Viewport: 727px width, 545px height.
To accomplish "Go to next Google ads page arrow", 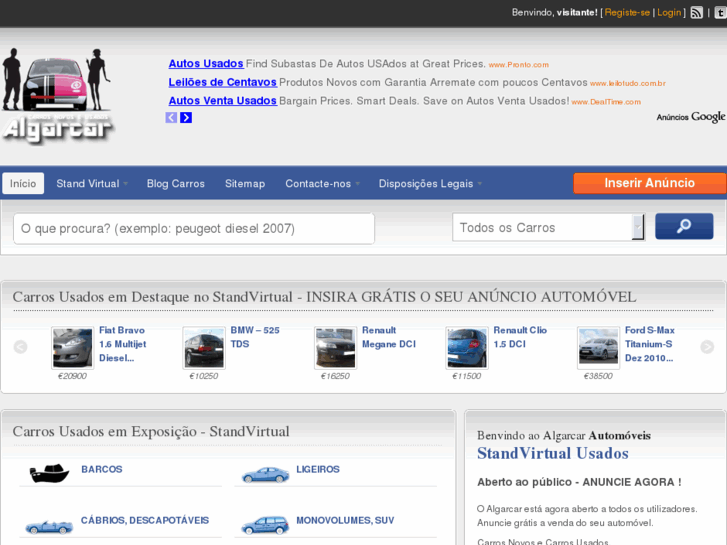I will point(186,118).
